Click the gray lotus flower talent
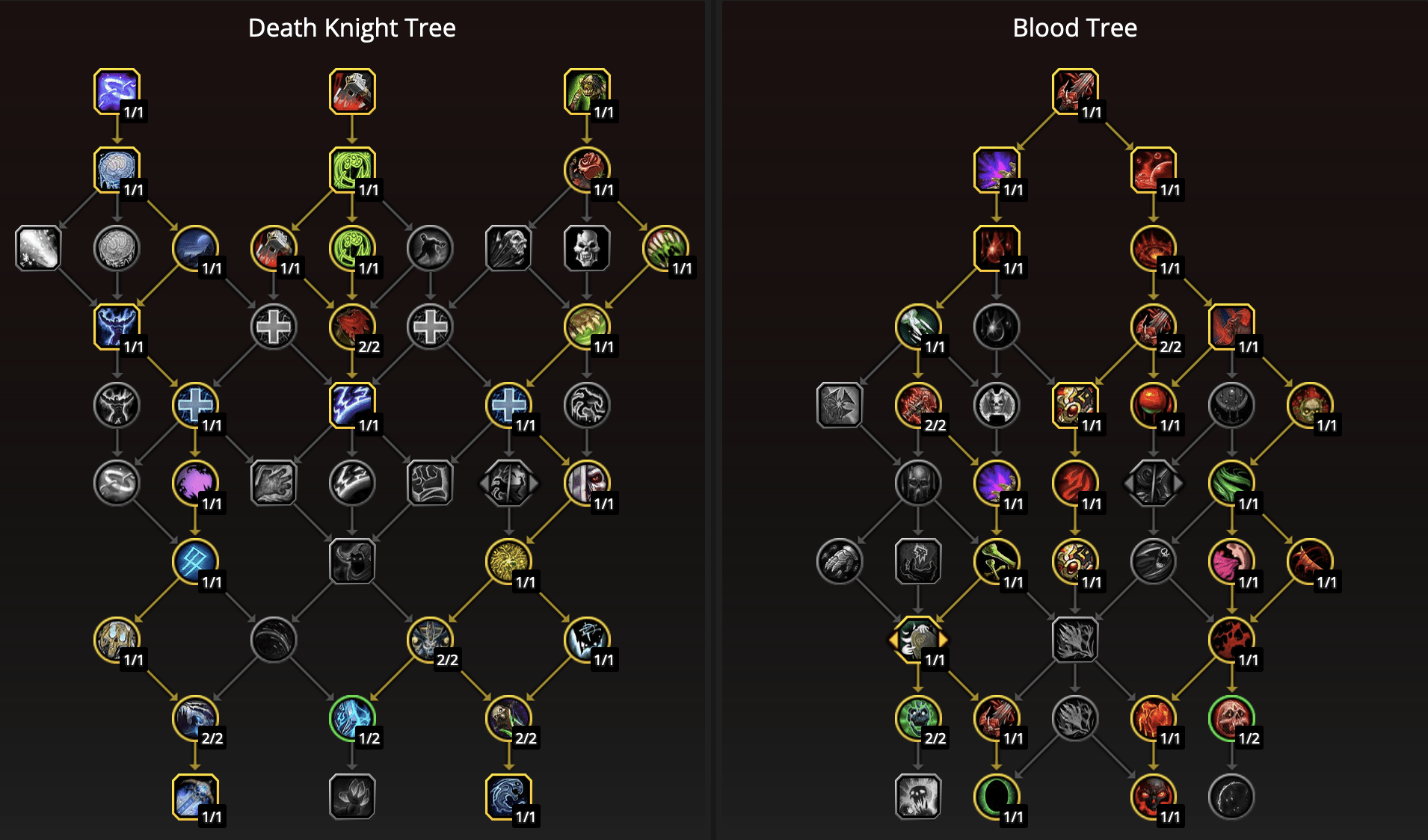 [x=352, y=797]
